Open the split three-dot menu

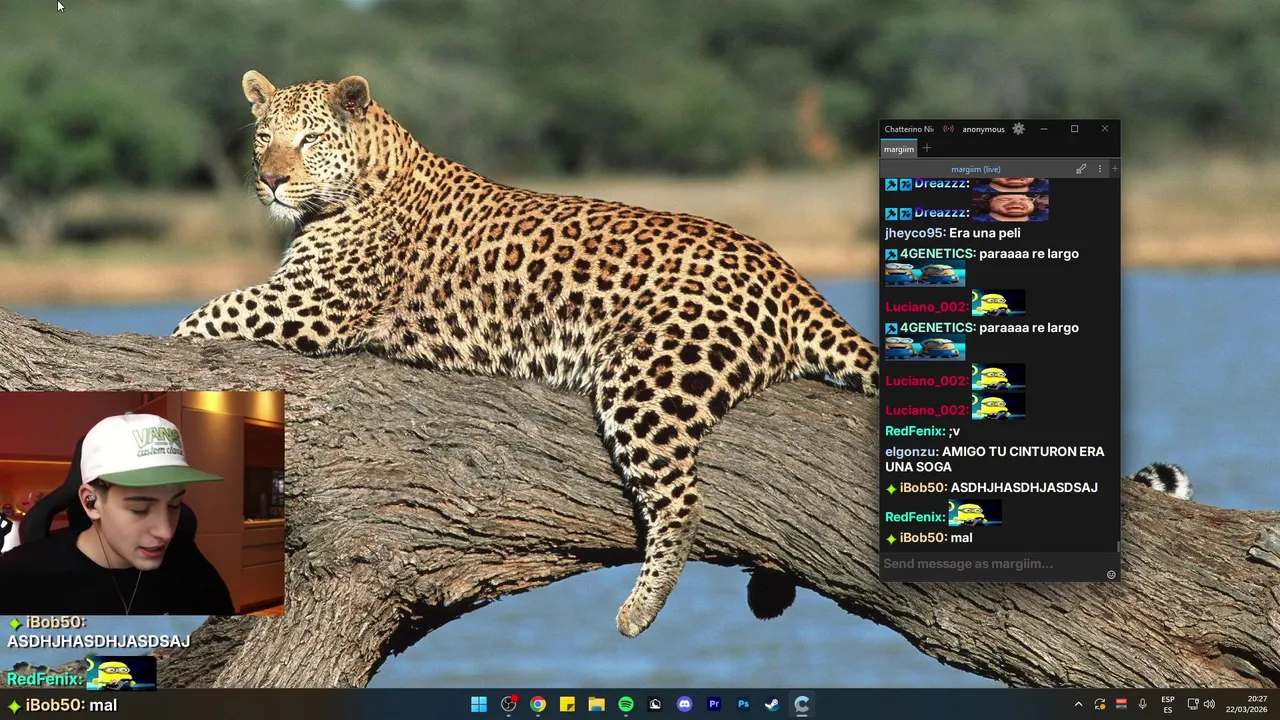click(1100, 169)
